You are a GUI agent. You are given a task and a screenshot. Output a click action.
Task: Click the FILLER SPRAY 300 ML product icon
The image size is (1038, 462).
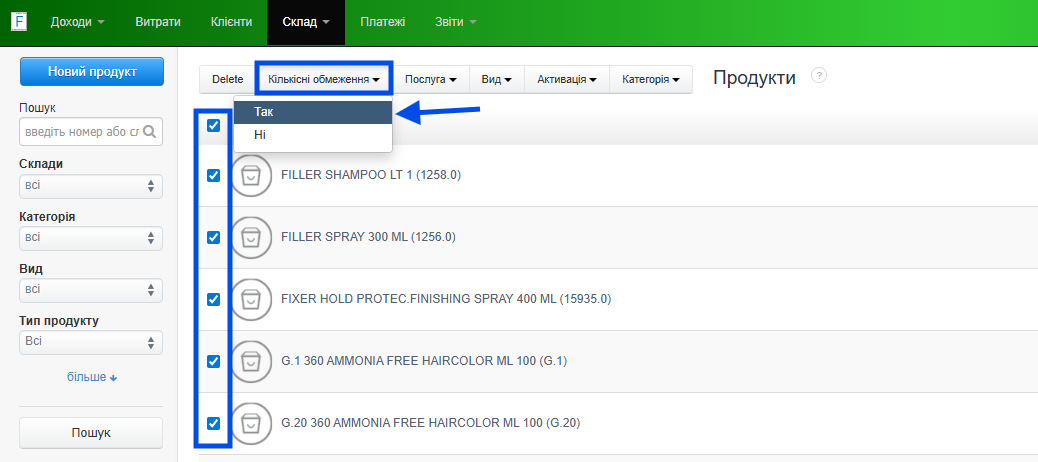(x=251, y=238)
